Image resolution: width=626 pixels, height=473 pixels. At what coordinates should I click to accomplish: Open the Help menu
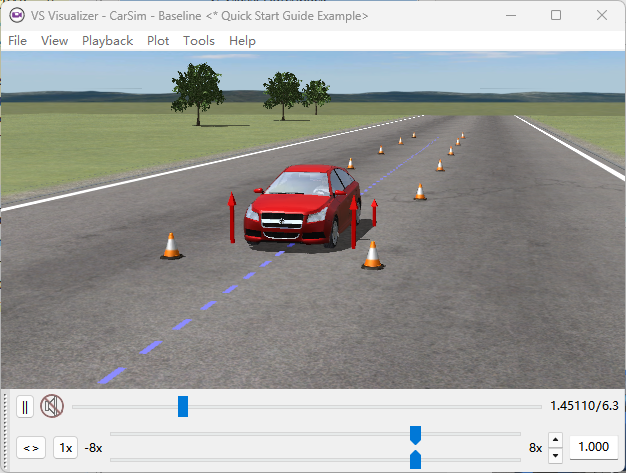(x=242, y=41)
